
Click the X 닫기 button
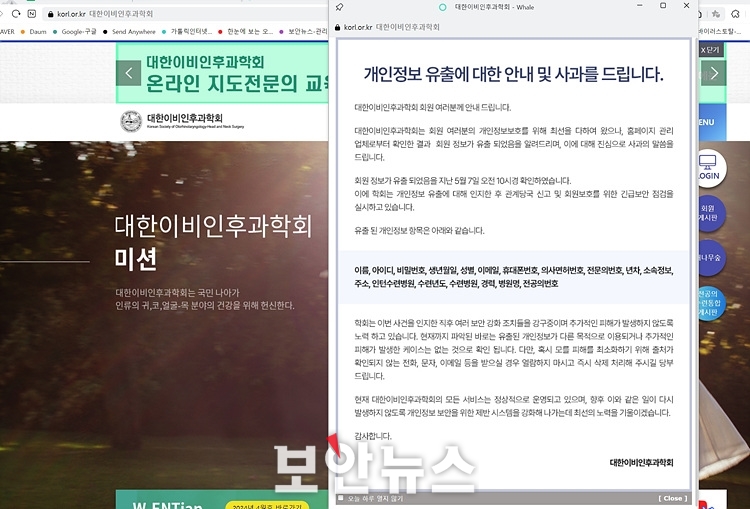[x=710, y=50]
